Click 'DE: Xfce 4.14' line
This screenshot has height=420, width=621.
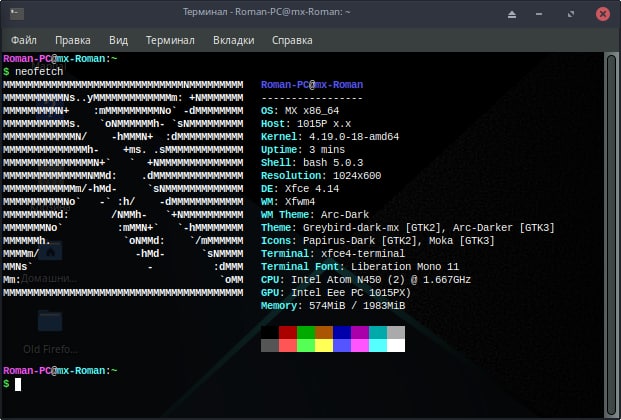click(x=300, y=189)
